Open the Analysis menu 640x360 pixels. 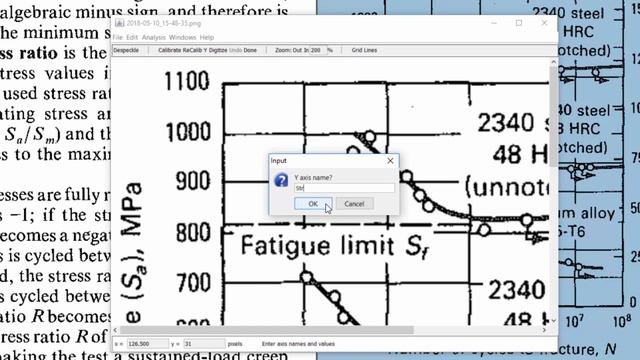click(x=153, y=37)
